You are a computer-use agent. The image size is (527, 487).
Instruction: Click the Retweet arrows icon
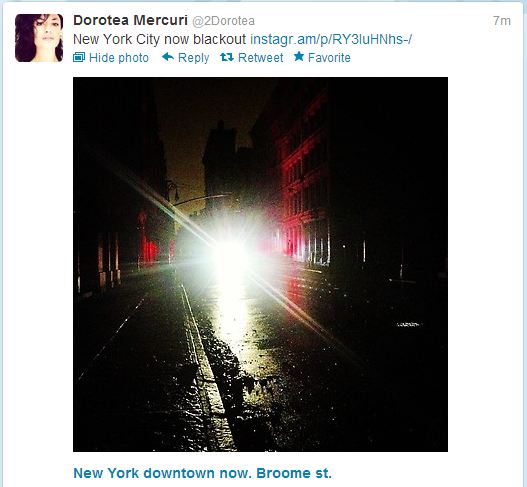pos(227,57)
